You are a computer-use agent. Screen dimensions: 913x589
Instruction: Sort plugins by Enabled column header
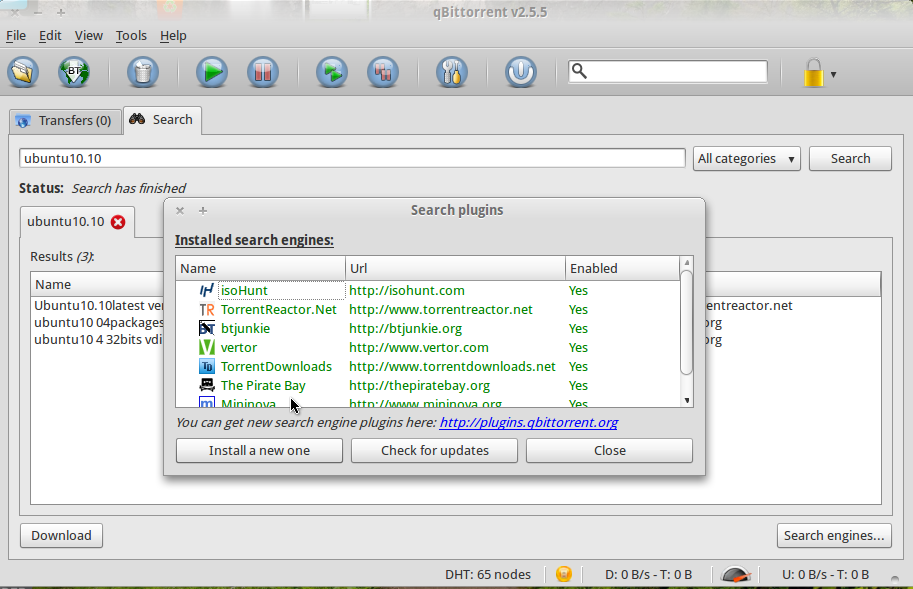tap(622, 268)
